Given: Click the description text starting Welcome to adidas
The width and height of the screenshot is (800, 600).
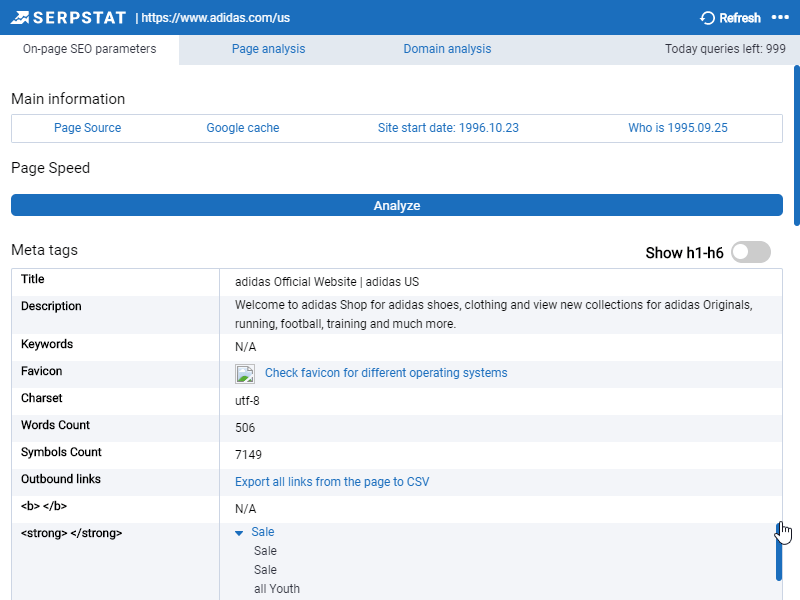Looking at the screenshot, I should pos(493,314).
